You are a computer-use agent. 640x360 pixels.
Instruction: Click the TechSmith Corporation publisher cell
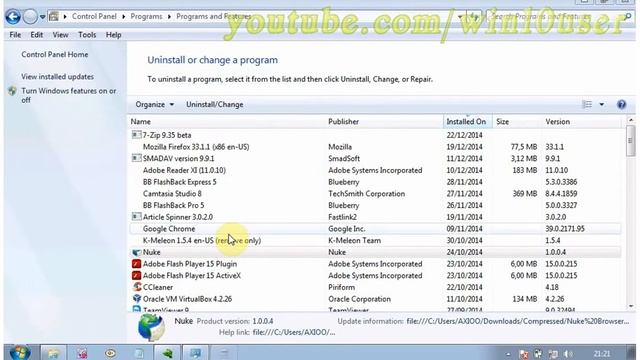tap(367, 194)
